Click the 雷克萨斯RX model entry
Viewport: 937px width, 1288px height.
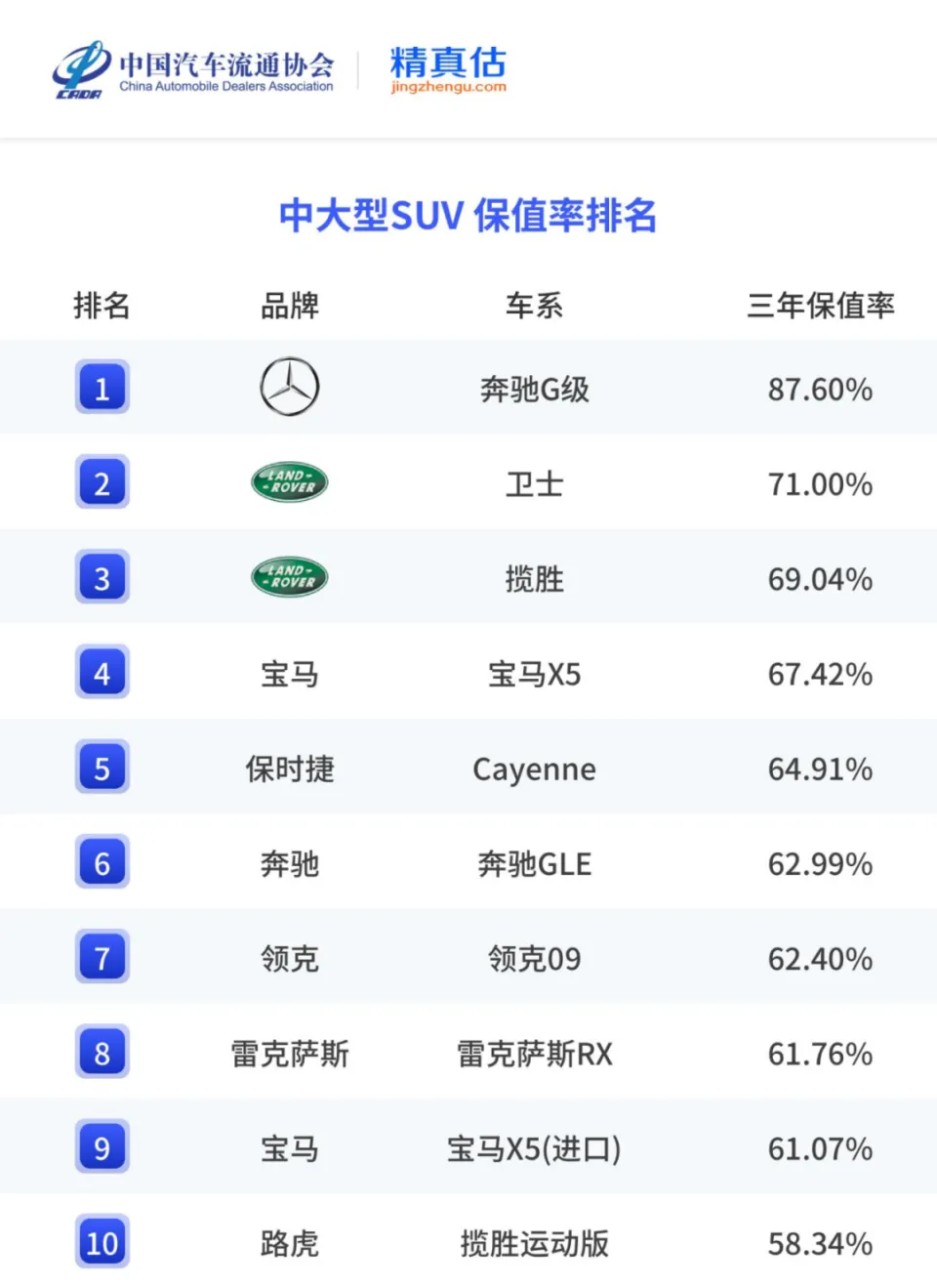point(535,1054)
